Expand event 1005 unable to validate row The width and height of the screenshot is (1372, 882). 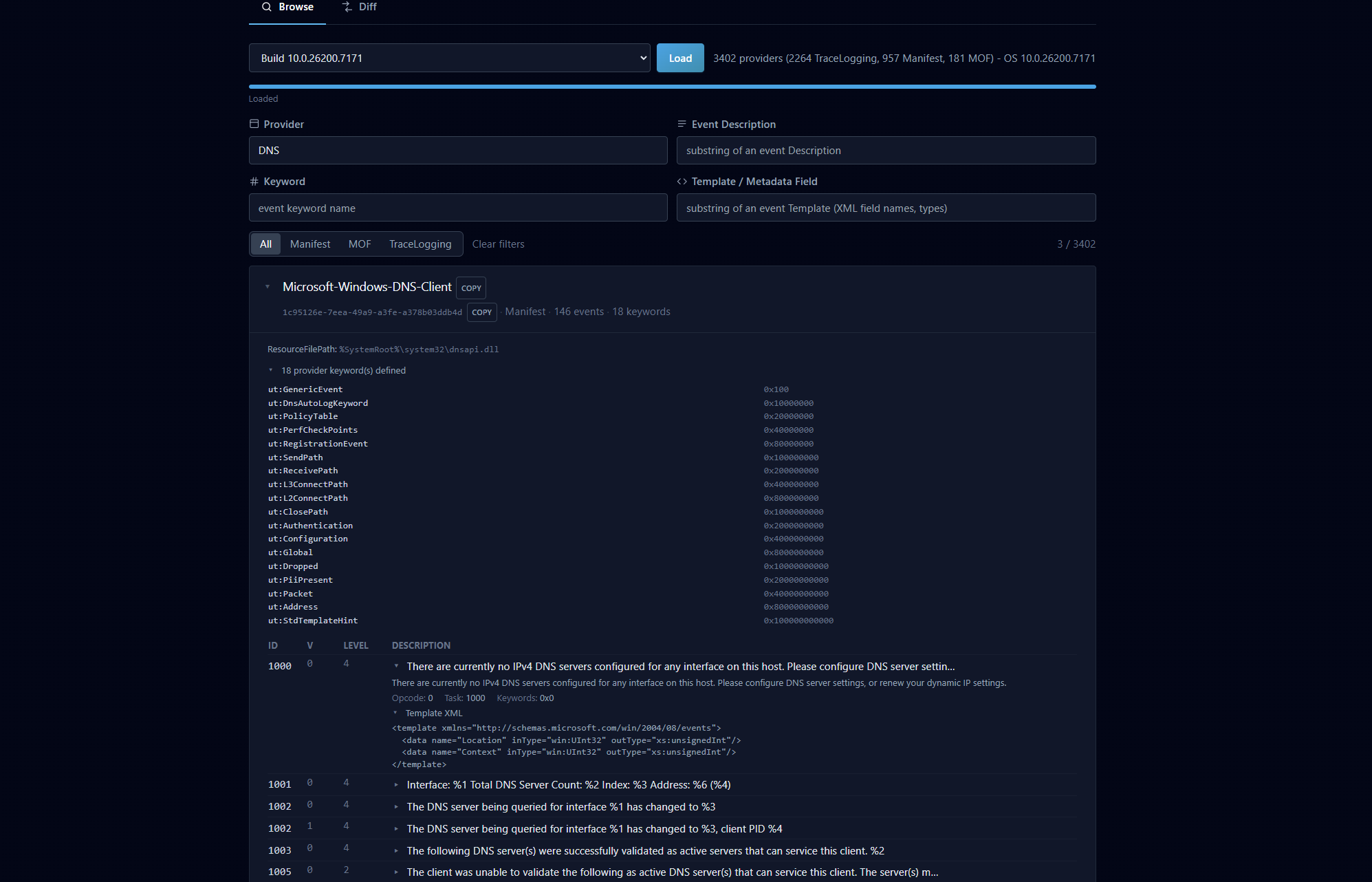point(397,872)
